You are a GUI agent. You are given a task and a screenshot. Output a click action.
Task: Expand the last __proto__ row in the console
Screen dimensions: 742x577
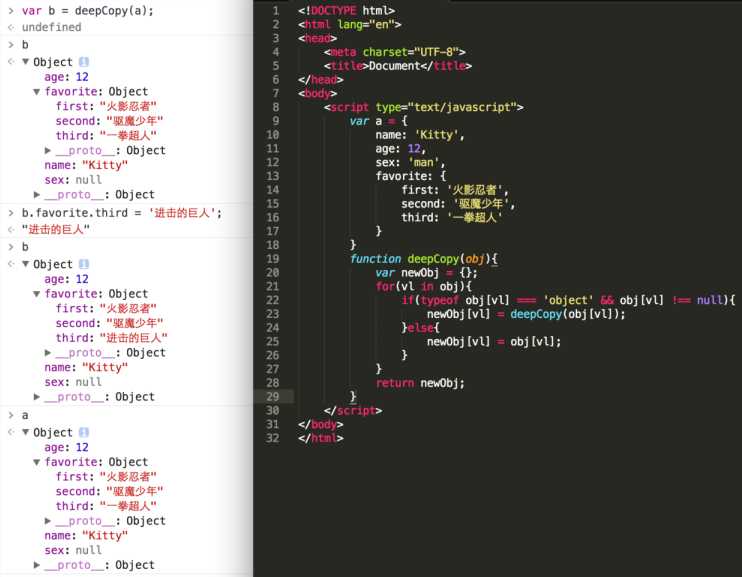point(36,565)
